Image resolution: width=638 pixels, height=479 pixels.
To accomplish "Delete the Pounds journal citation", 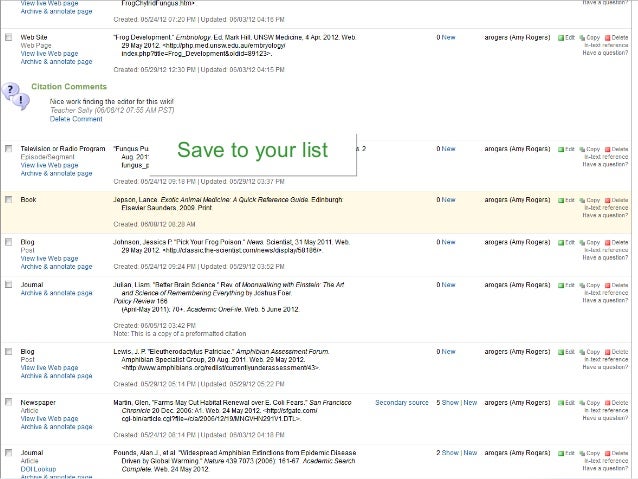I will tap(616, 453).
